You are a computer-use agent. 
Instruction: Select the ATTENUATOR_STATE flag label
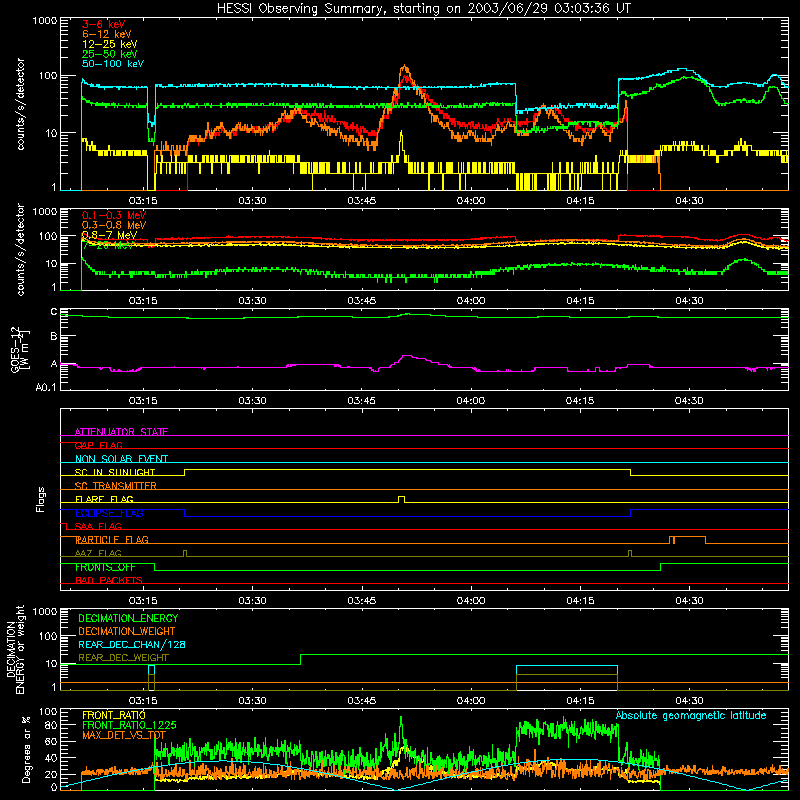pyautogui.click(x=121, y=432)
